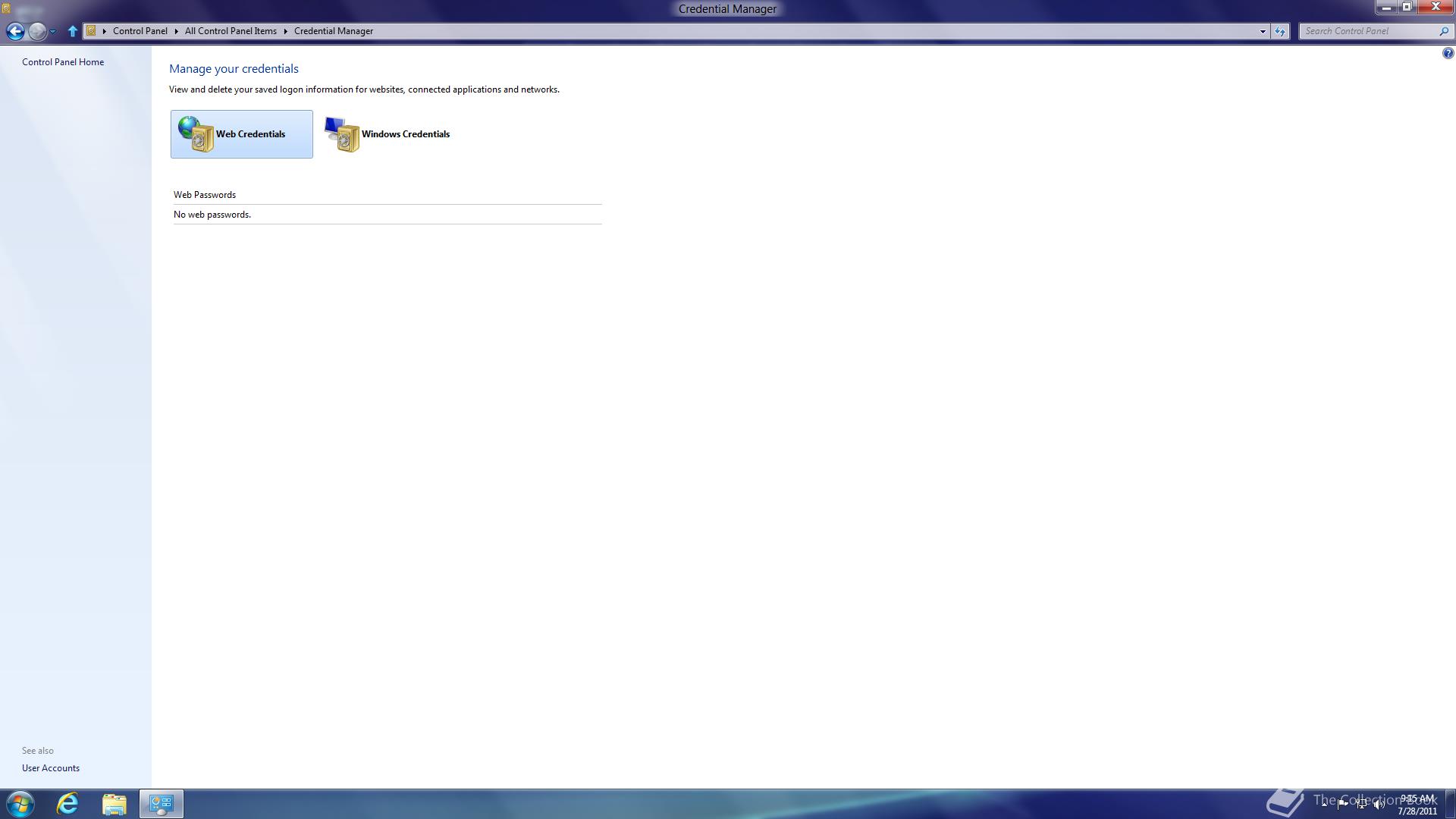The image size is (1456, 819).
Task: Click the back navigation arrow
Action: coord(15,31)
